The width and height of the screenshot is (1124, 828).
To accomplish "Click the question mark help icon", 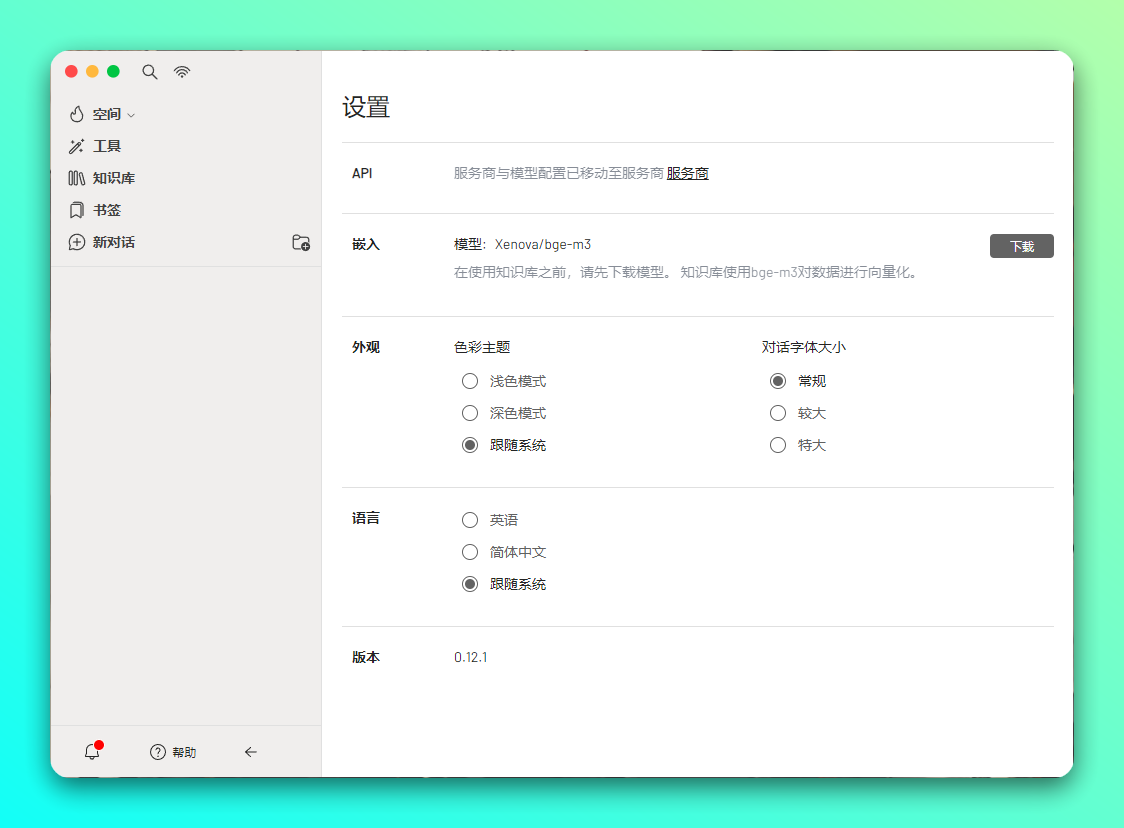I will 158,752.
